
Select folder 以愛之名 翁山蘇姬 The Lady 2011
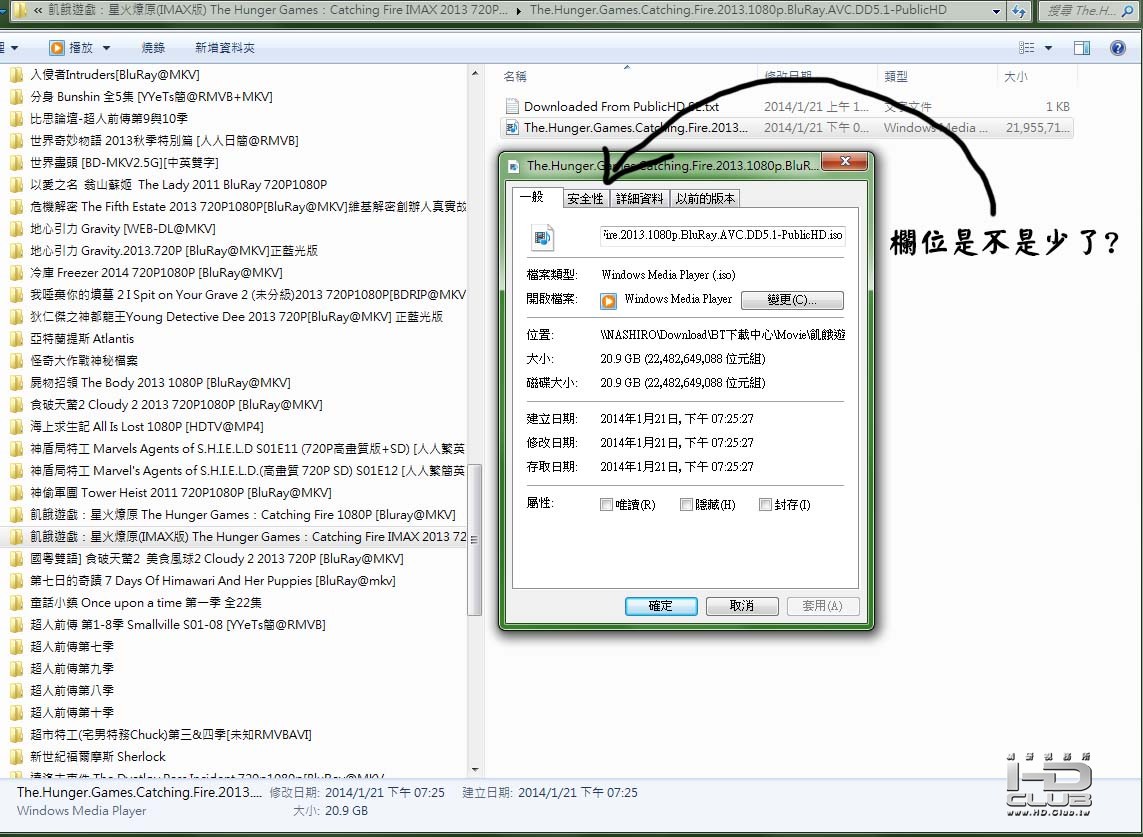point(179,184)
